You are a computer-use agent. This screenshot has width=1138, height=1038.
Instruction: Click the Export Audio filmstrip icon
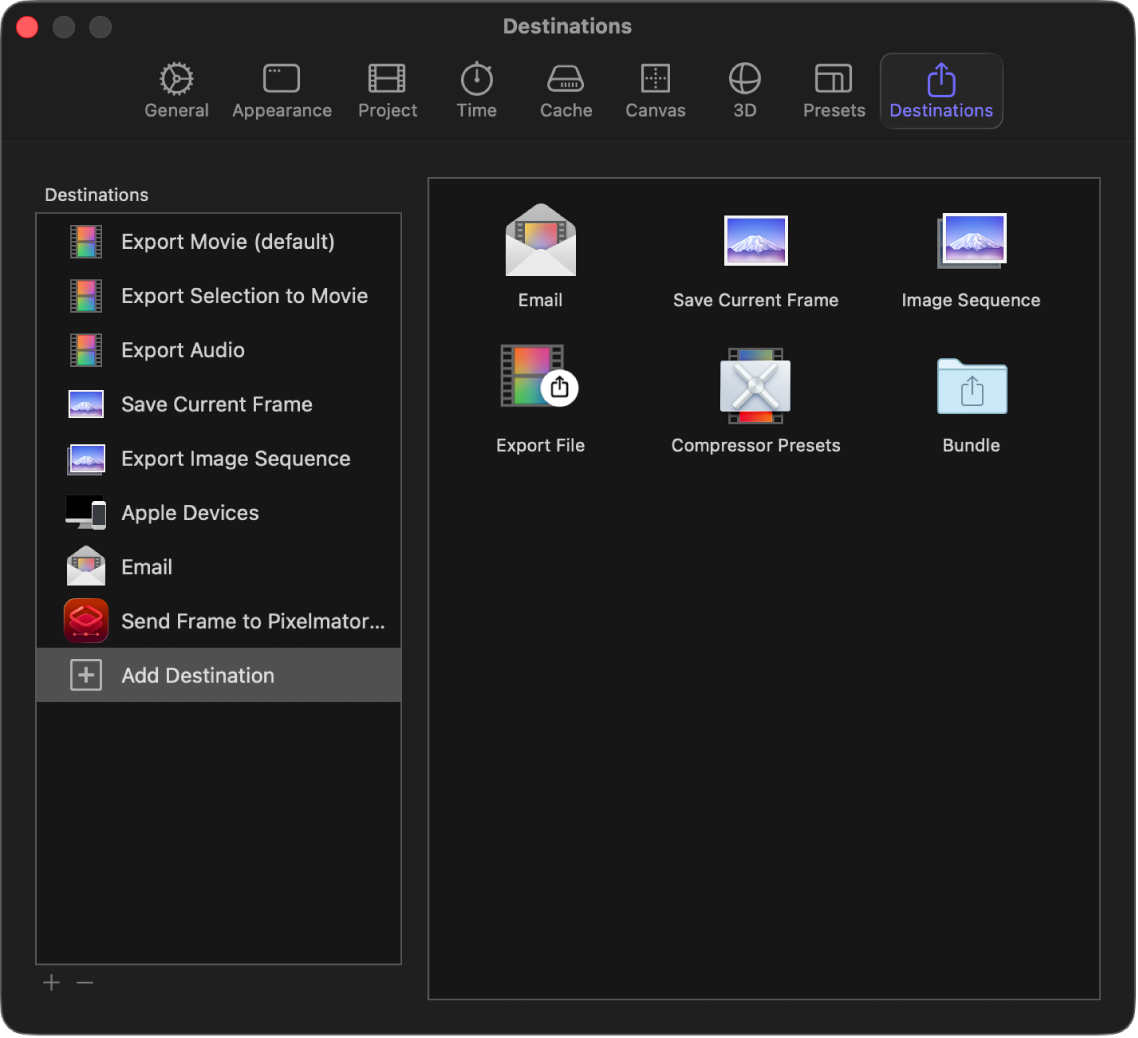[x=86, y=350]
